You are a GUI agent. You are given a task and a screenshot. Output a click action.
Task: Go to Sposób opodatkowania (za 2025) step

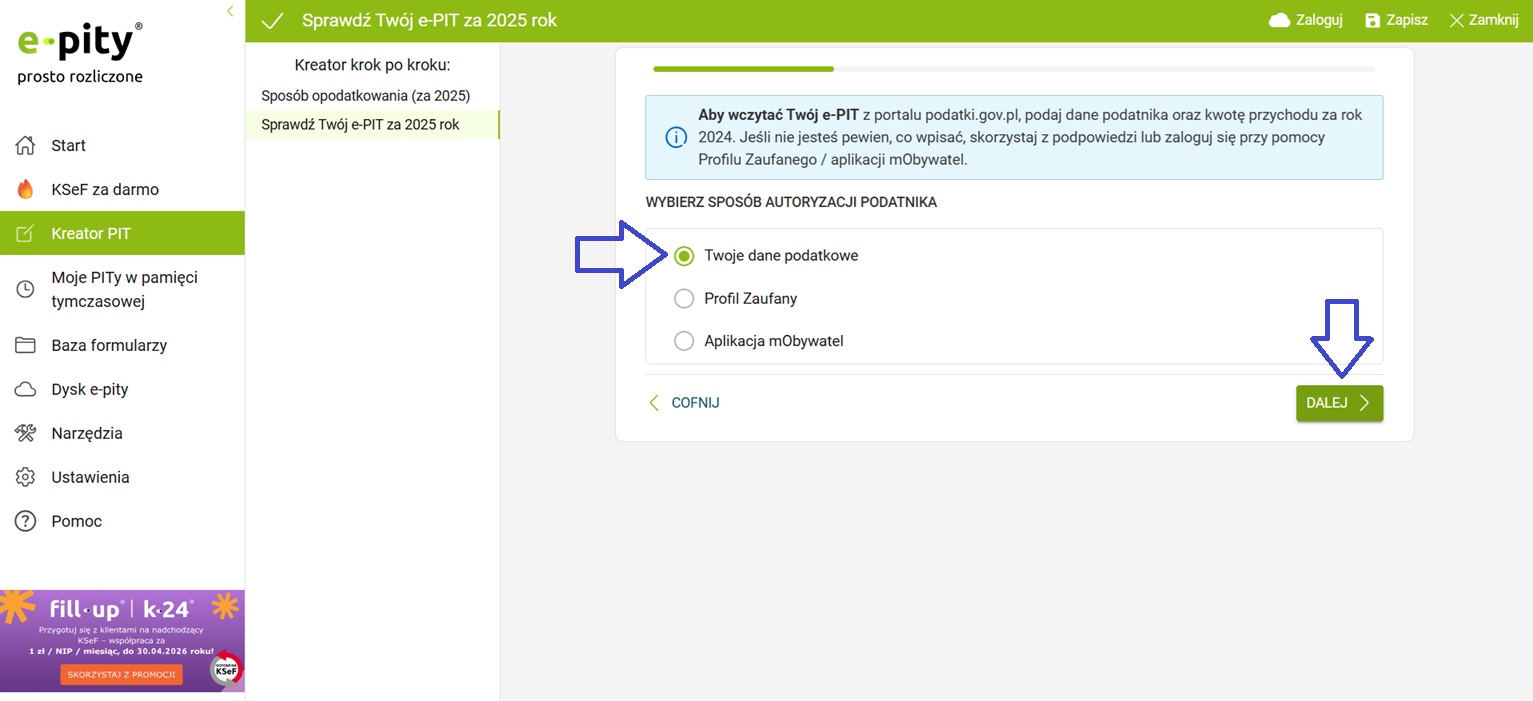tap(365, 96)
